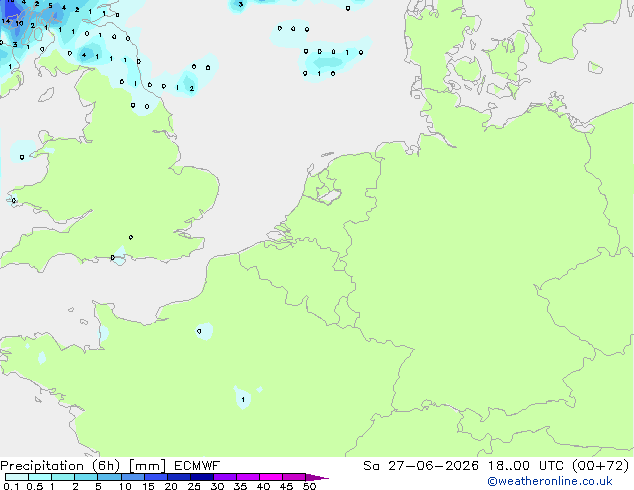This screenshot has width=634, height=490.
Task: Click the '14' value at the top-left corner
Action: pos(6,21)
